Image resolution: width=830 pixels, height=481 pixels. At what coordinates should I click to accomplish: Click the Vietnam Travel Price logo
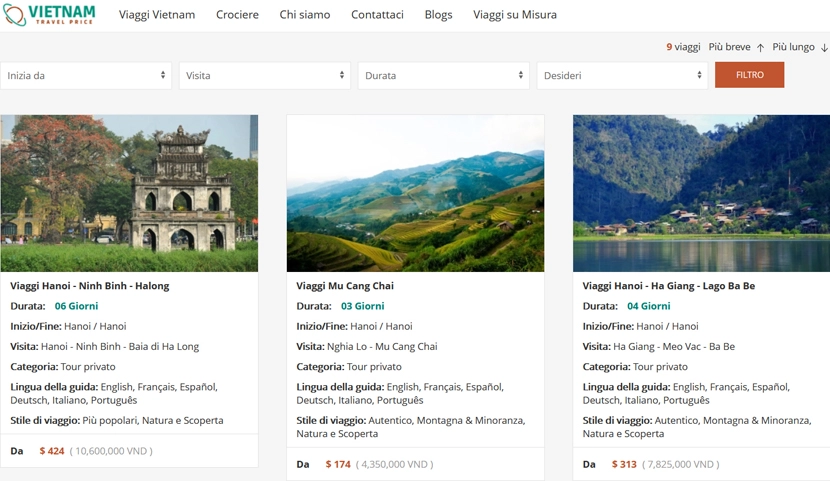49,14
